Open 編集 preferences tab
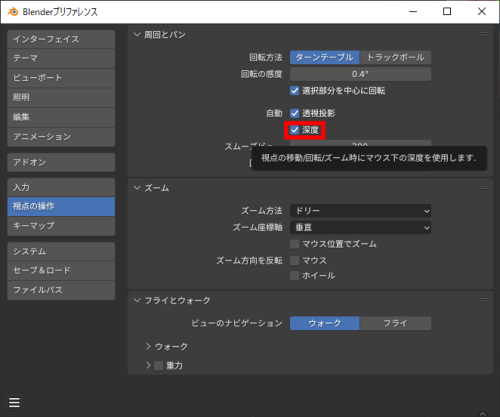500x417 pixels. click(x=61, y=117)
